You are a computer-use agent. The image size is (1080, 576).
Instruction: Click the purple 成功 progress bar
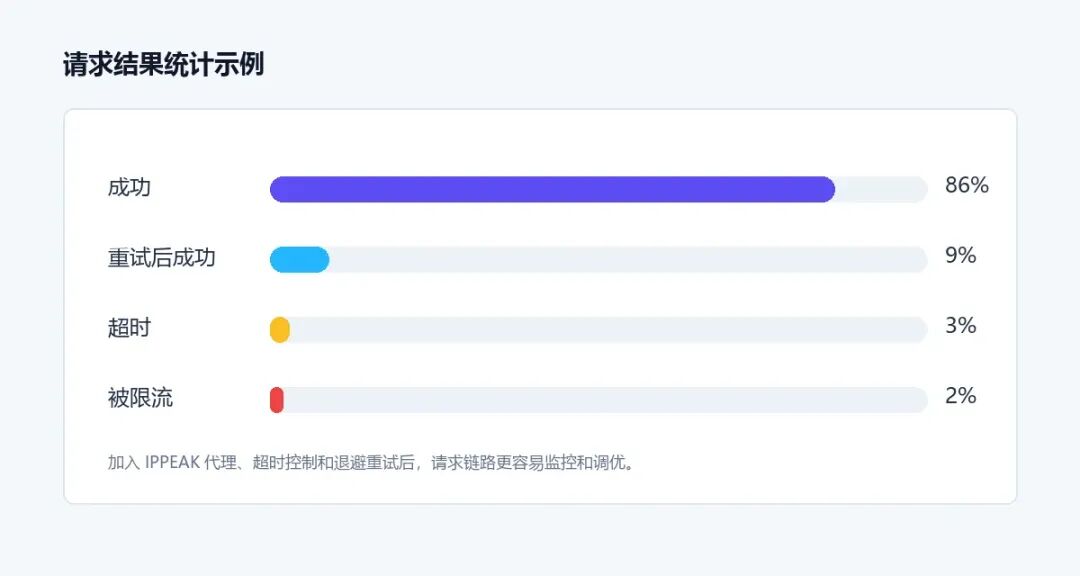(552, 189)
